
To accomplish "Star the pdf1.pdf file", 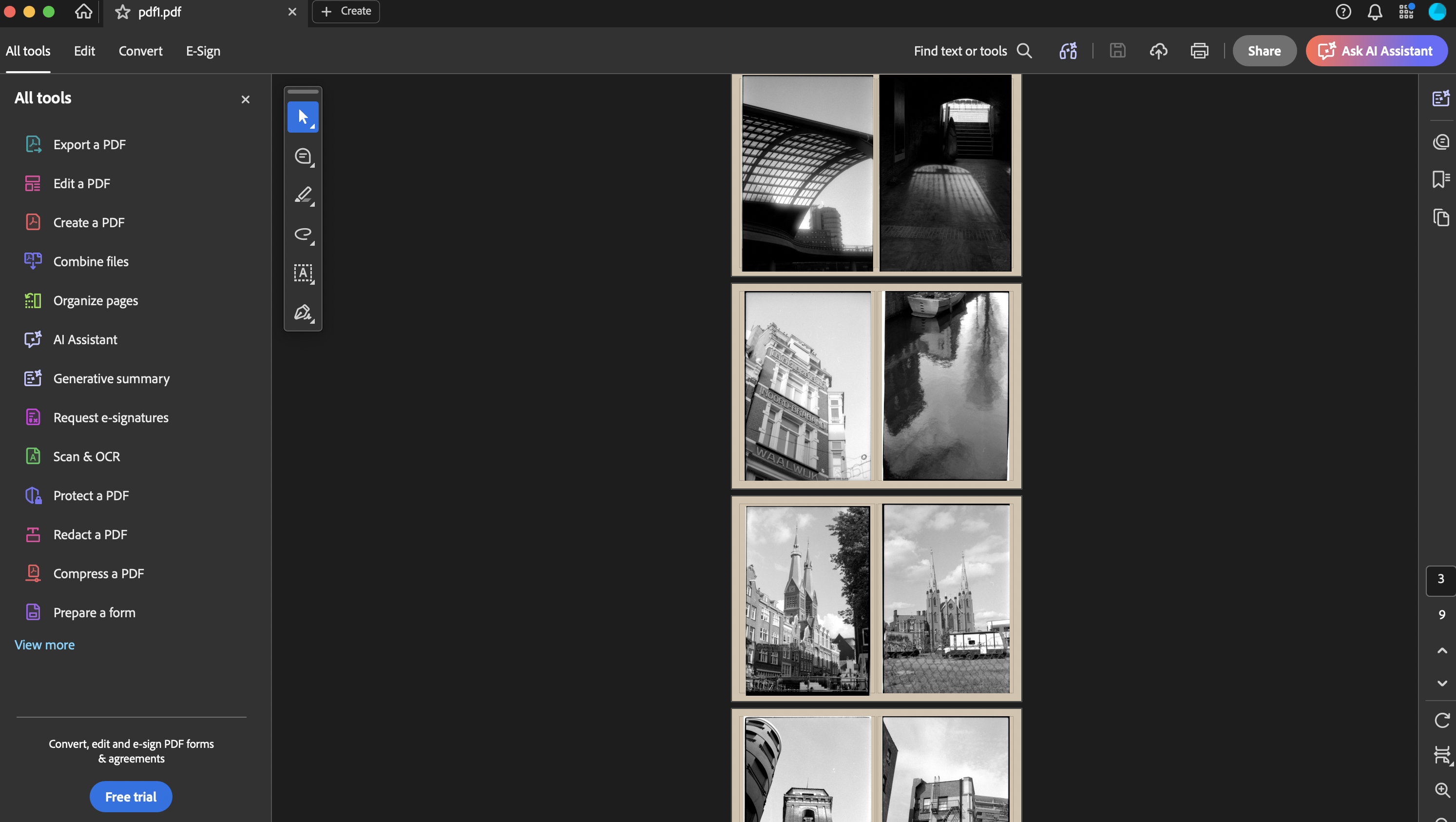I will pyautogui.click(x=123, y=12).
